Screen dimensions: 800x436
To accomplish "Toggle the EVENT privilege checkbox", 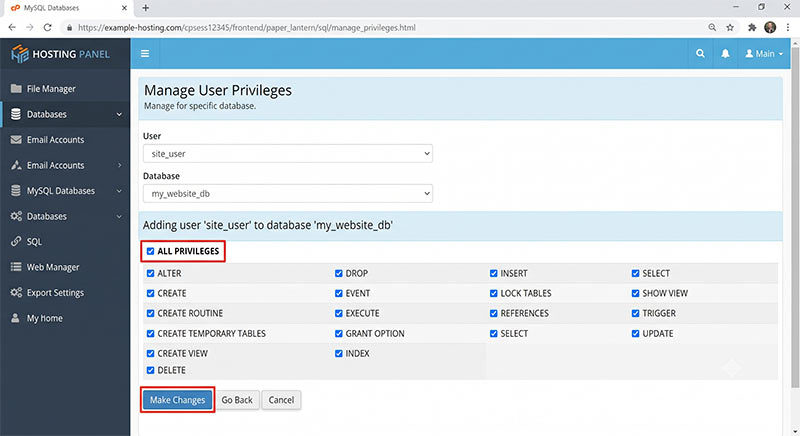I will tap(339, 293).
